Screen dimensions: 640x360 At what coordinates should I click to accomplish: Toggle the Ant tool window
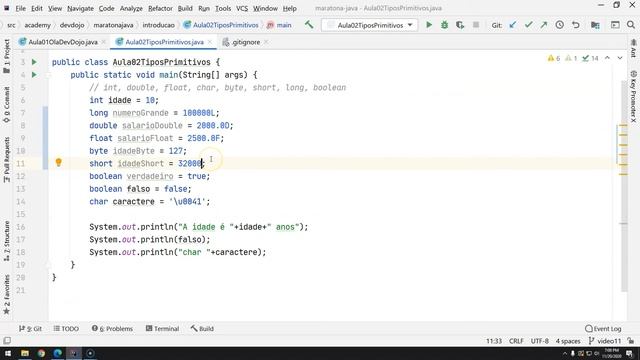coord(633,48)
